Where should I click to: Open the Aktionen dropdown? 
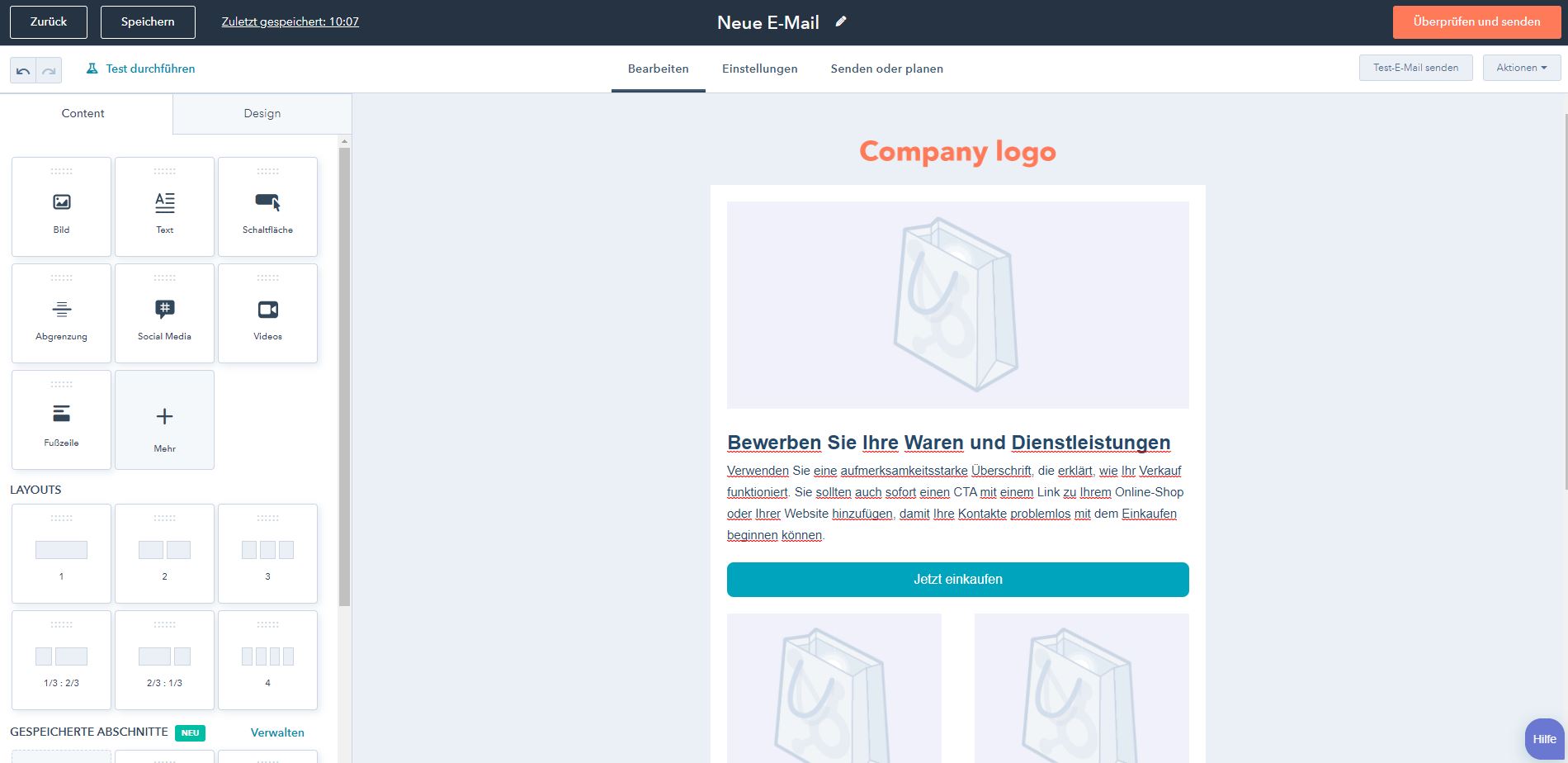click(1520, 67)
